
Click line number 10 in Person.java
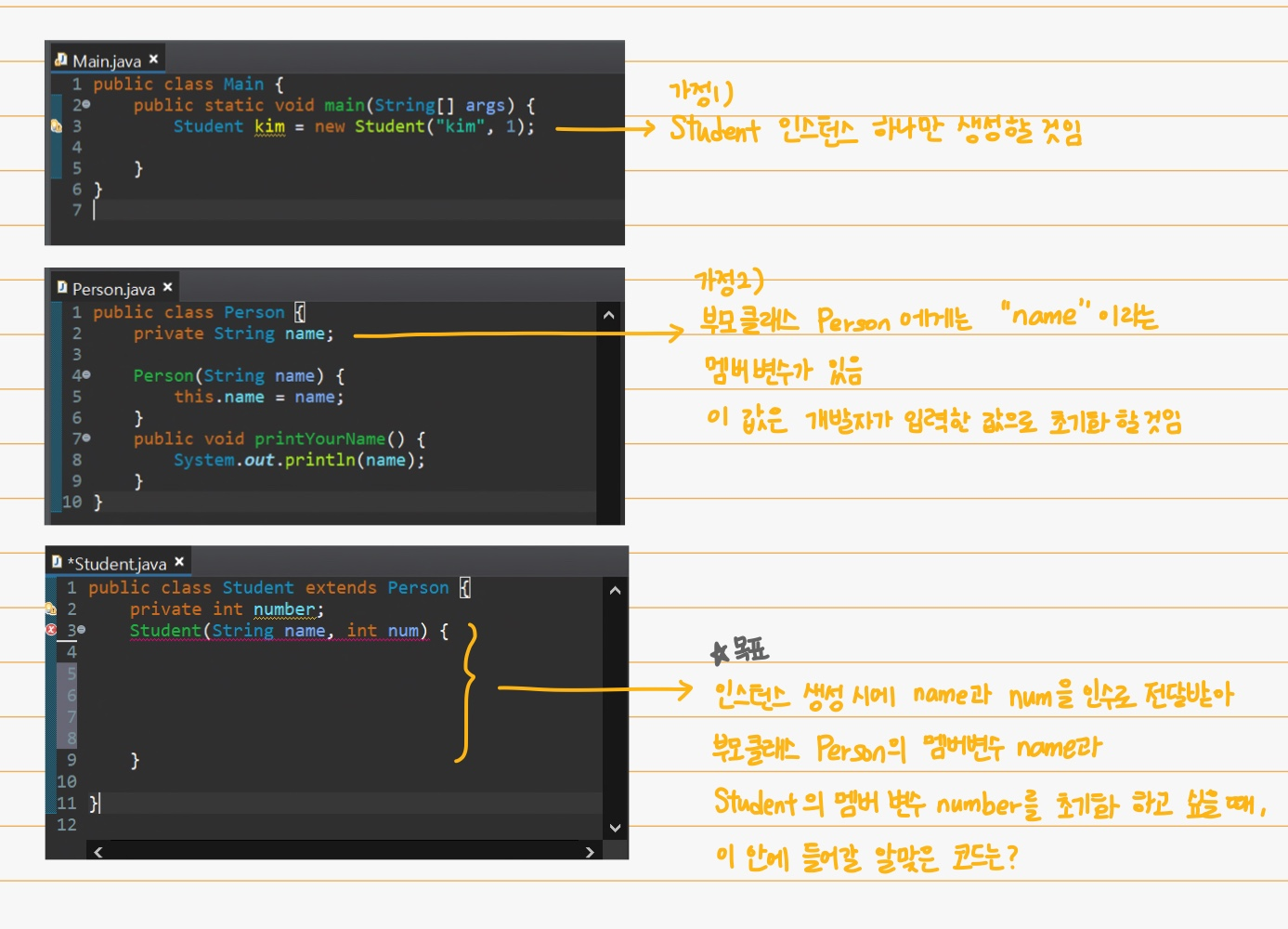pyautogui.click(x=72, y=502)
